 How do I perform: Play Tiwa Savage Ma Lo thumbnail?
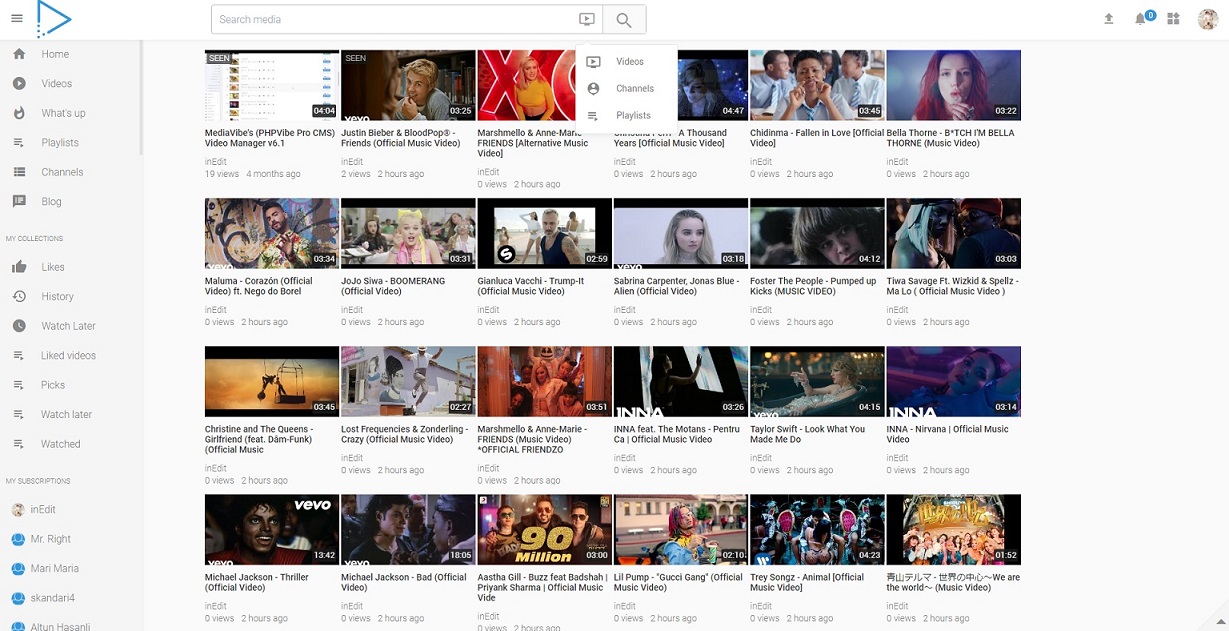click(x=954, y=233)
